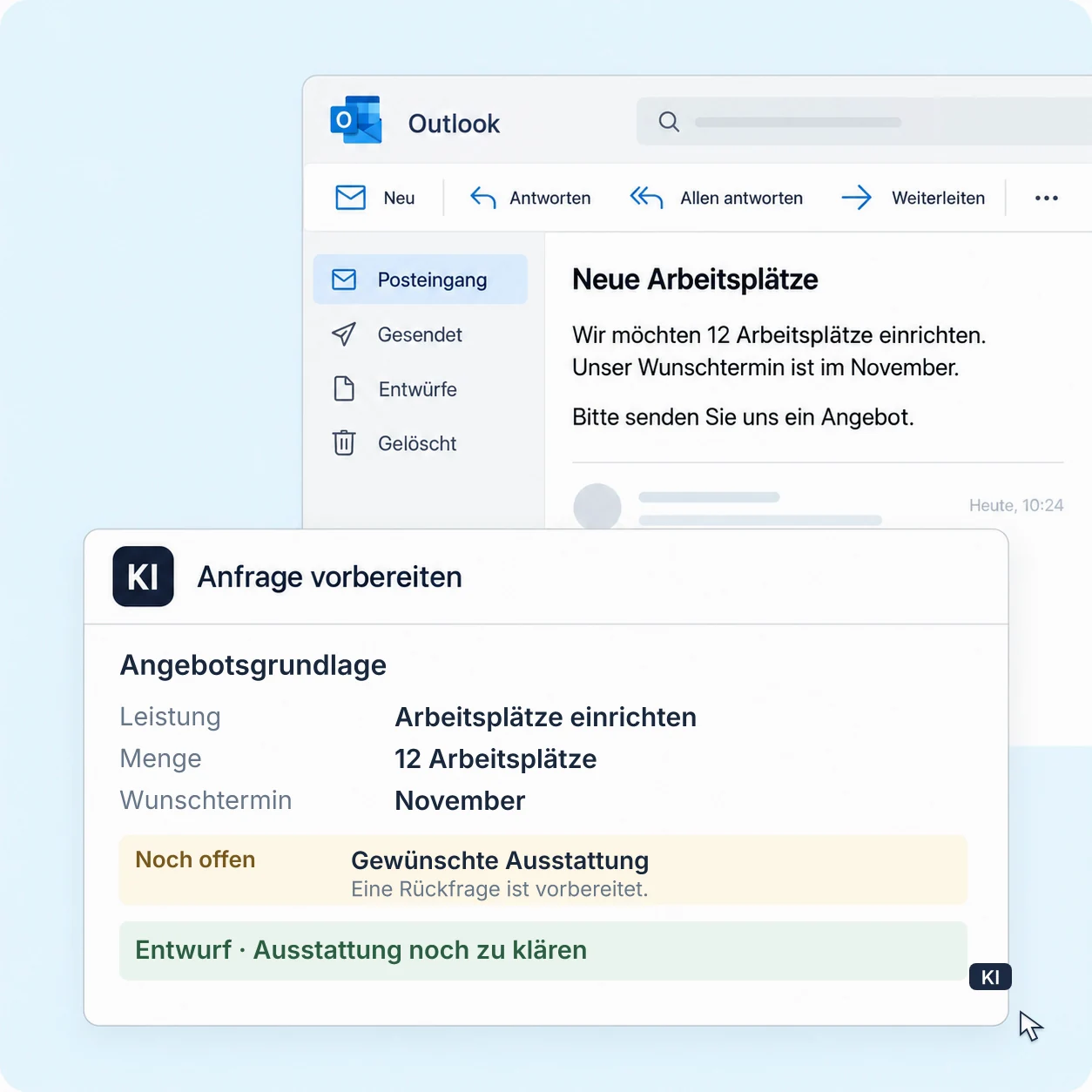
Task: Open the Entwurf Ausstattung noch zu klären bar
Action: pos(543,950)
